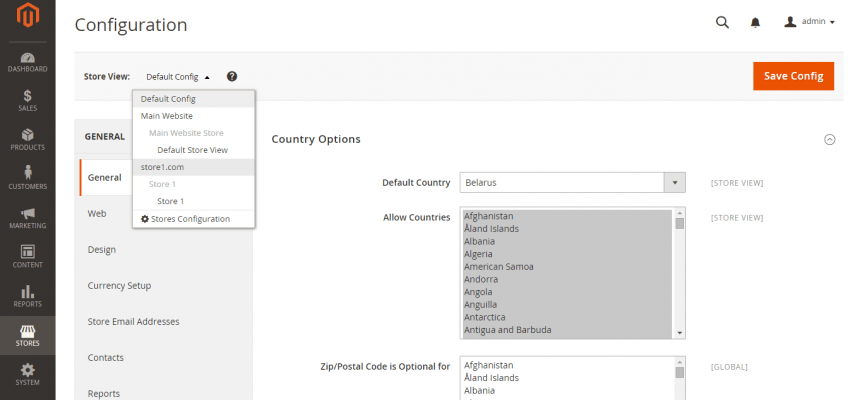
Task: Select Default Config in scope list
Action: (x=194, y=99)
